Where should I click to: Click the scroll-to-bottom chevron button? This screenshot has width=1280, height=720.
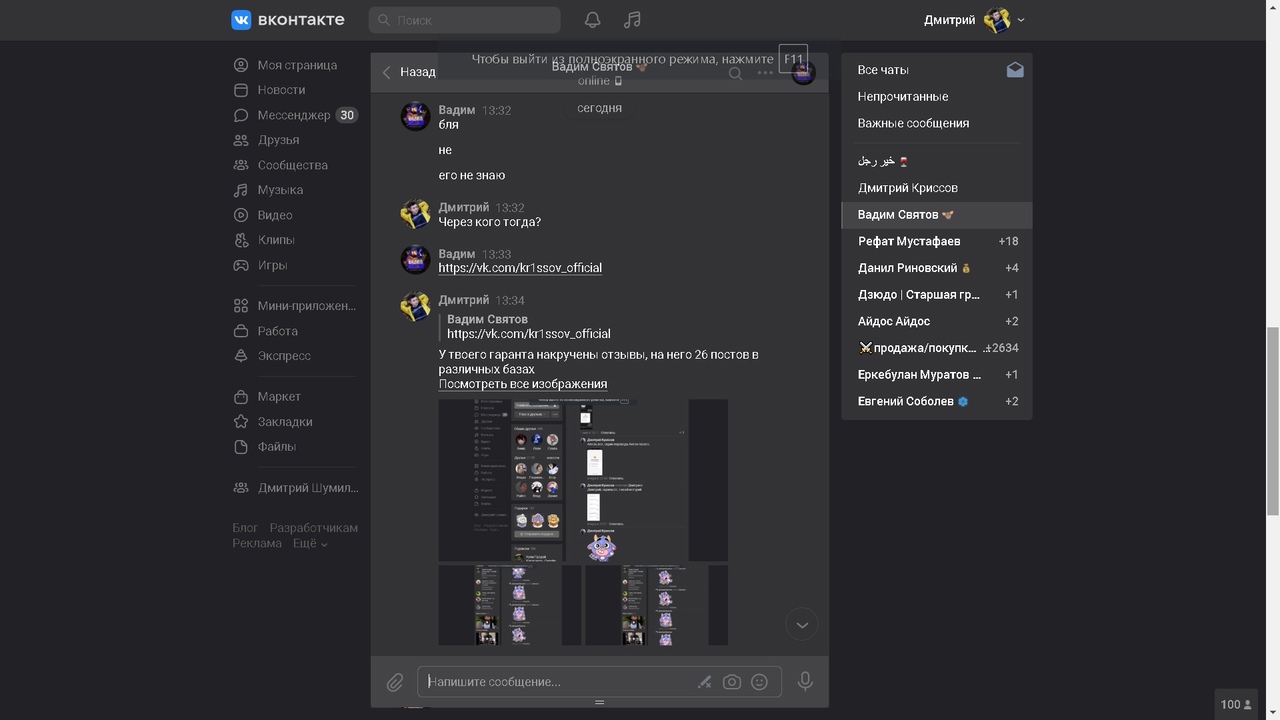[x=801, y=625]
